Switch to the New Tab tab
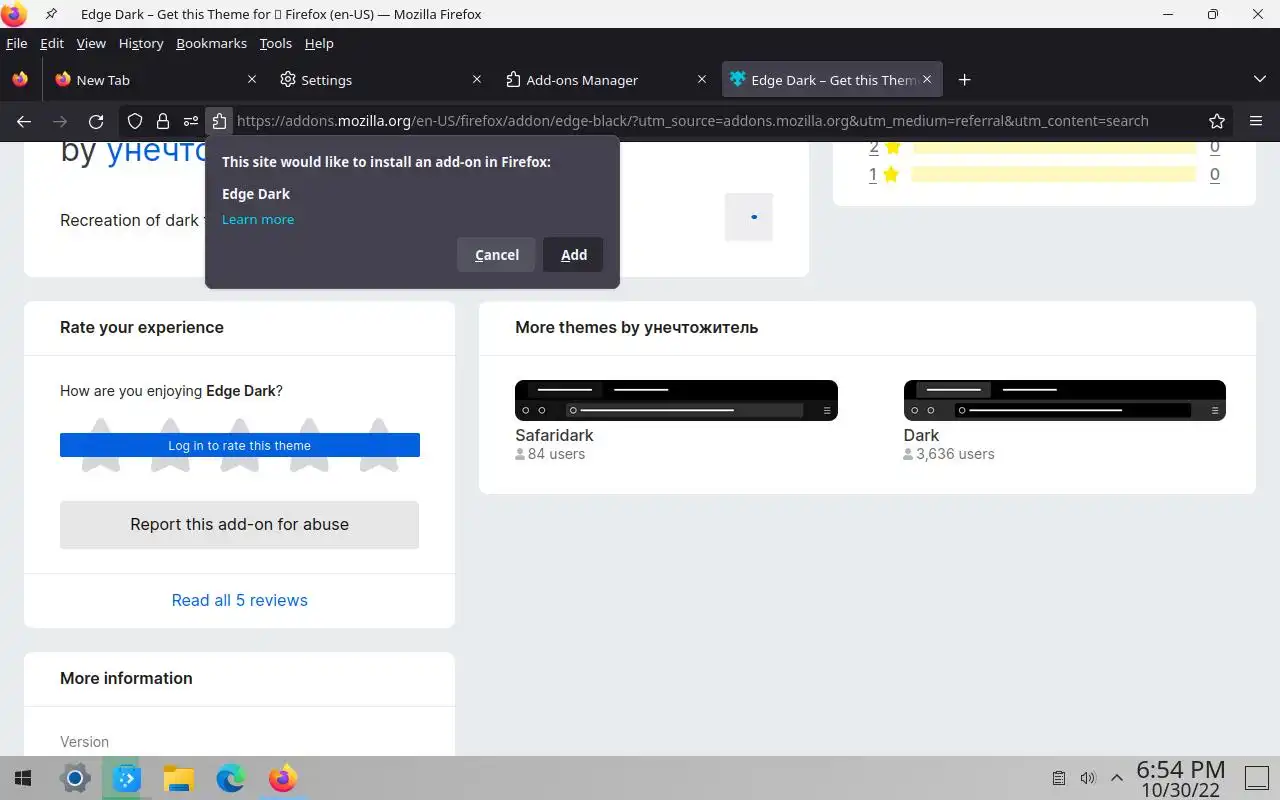 click(x=155, y=80)
